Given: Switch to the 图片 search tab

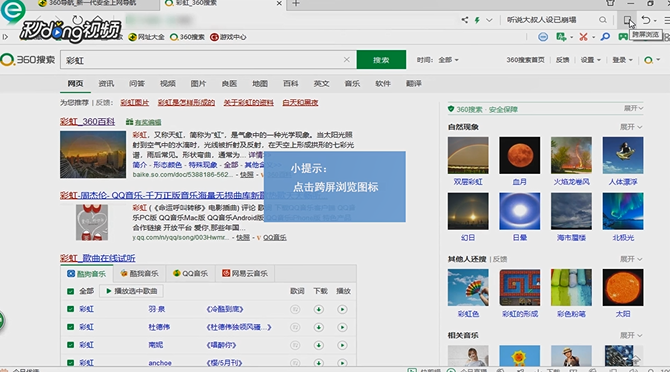Looking at the screenshot, I should click(198, 84).
